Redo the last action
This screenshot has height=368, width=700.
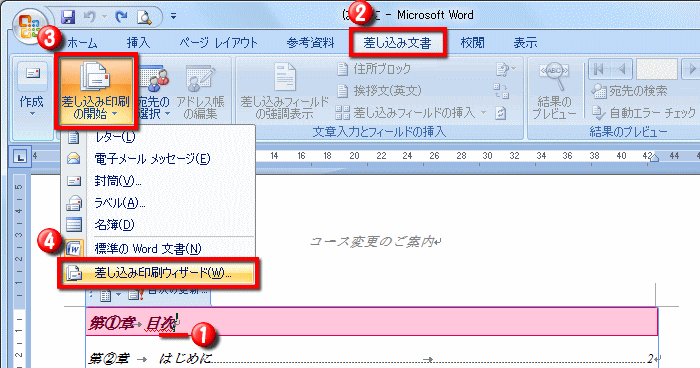click(x=121, y=17)
